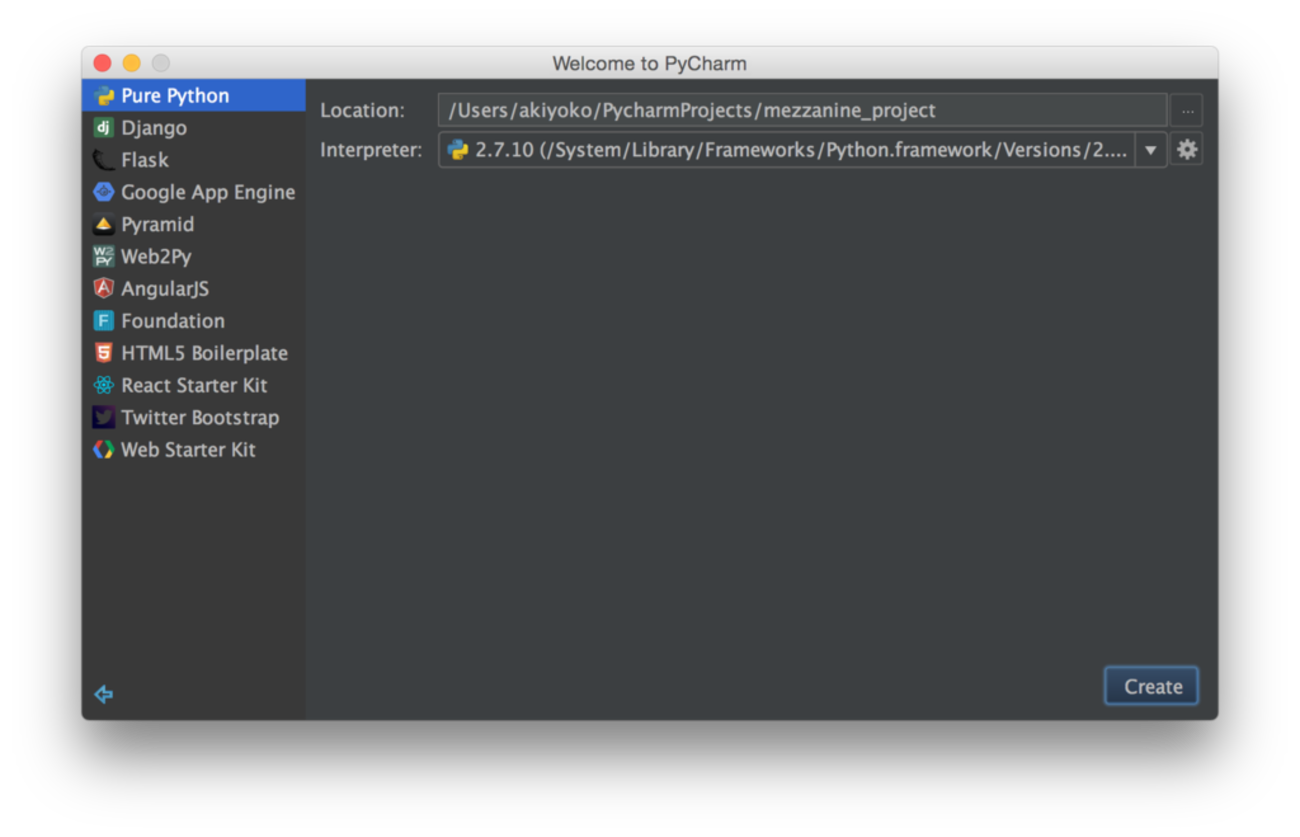Click the Google App Engine icon
Screen dimensions: 1300x837
coord(104,192)
